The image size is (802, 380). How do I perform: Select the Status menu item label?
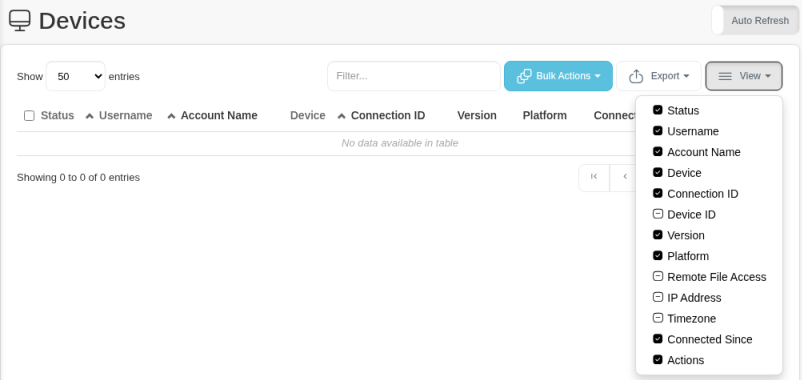pos(683,110)
